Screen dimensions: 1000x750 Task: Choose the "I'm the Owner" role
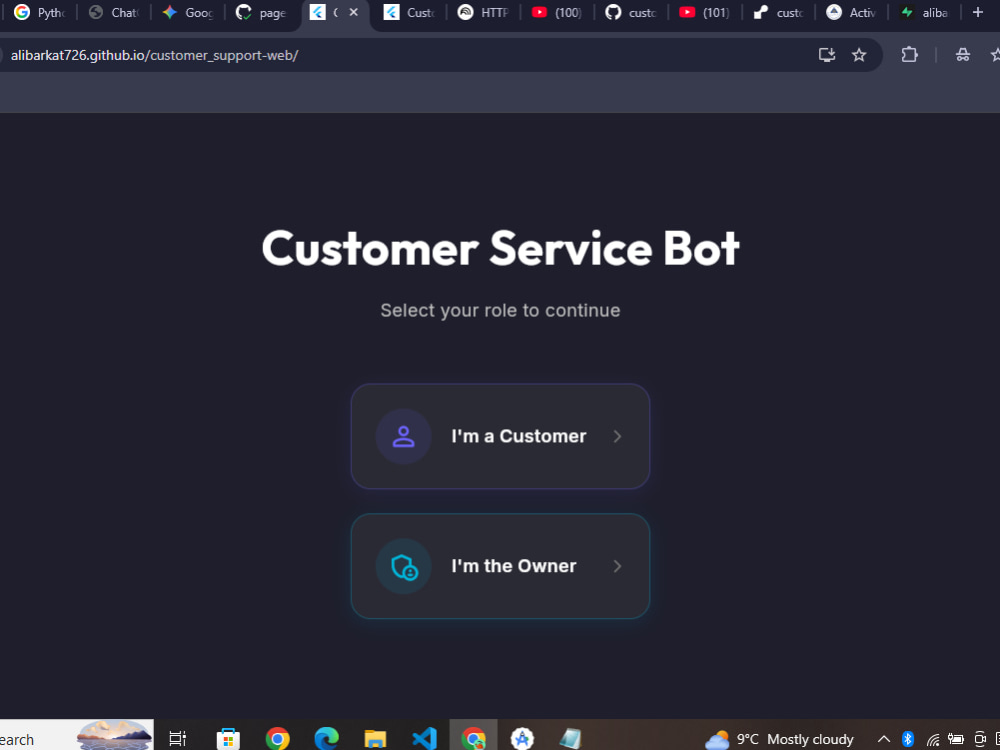pos(500,566)
